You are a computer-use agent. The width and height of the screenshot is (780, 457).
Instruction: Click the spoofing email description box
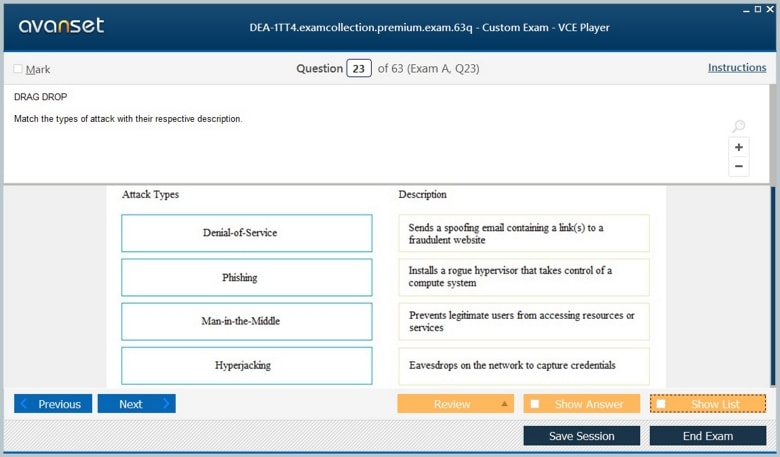coord(523,233)
